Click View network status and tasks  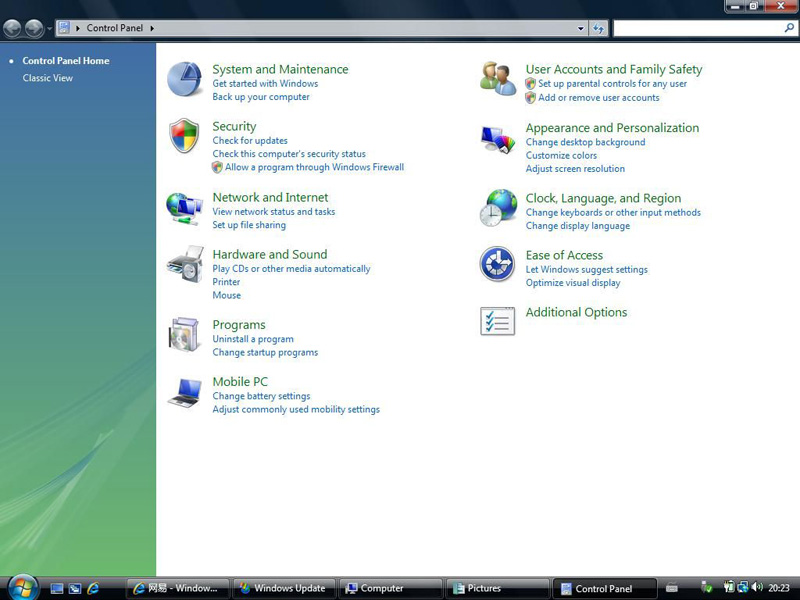[x=273, y=211]
